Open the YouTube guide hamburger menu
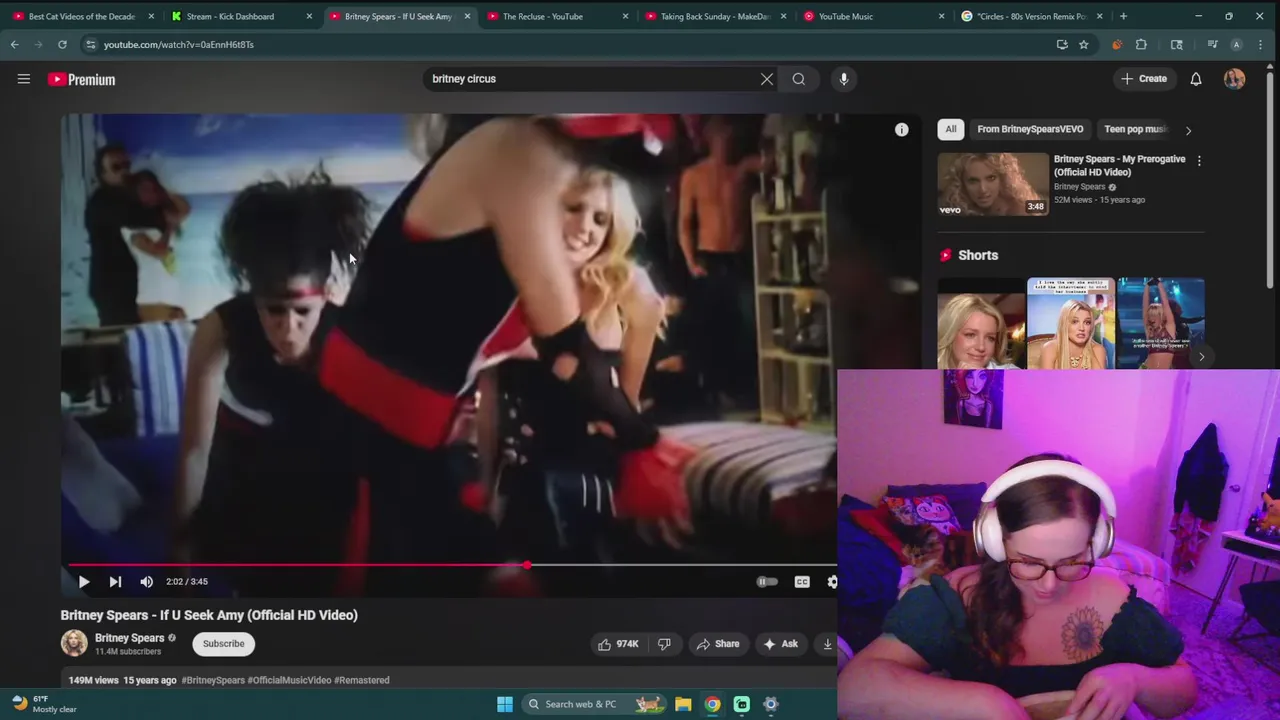This screenshot has width=1280, height=720. tap(24, 79)
